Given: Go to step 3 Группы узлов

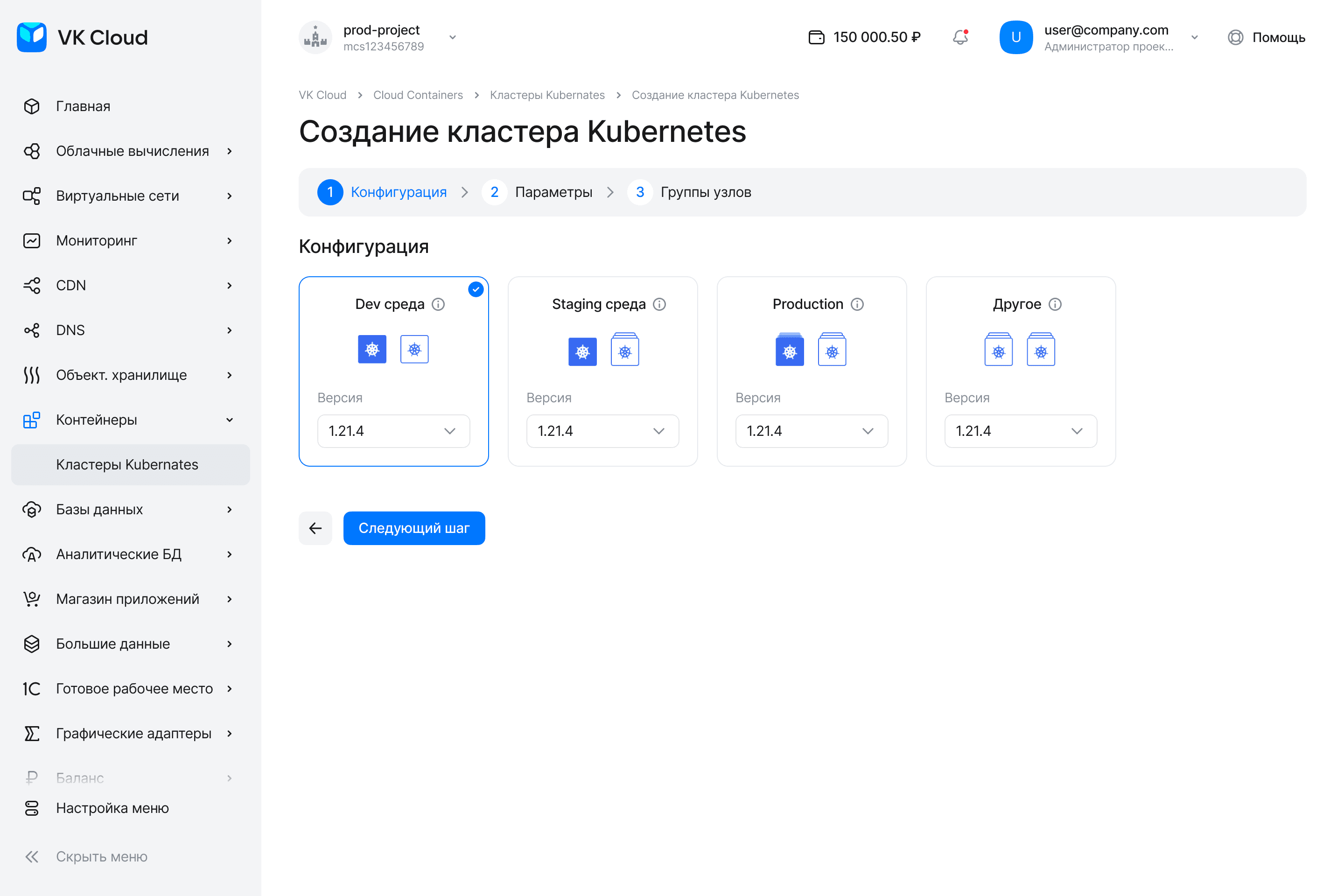Looking at the screenshot, I should point(689,192).
